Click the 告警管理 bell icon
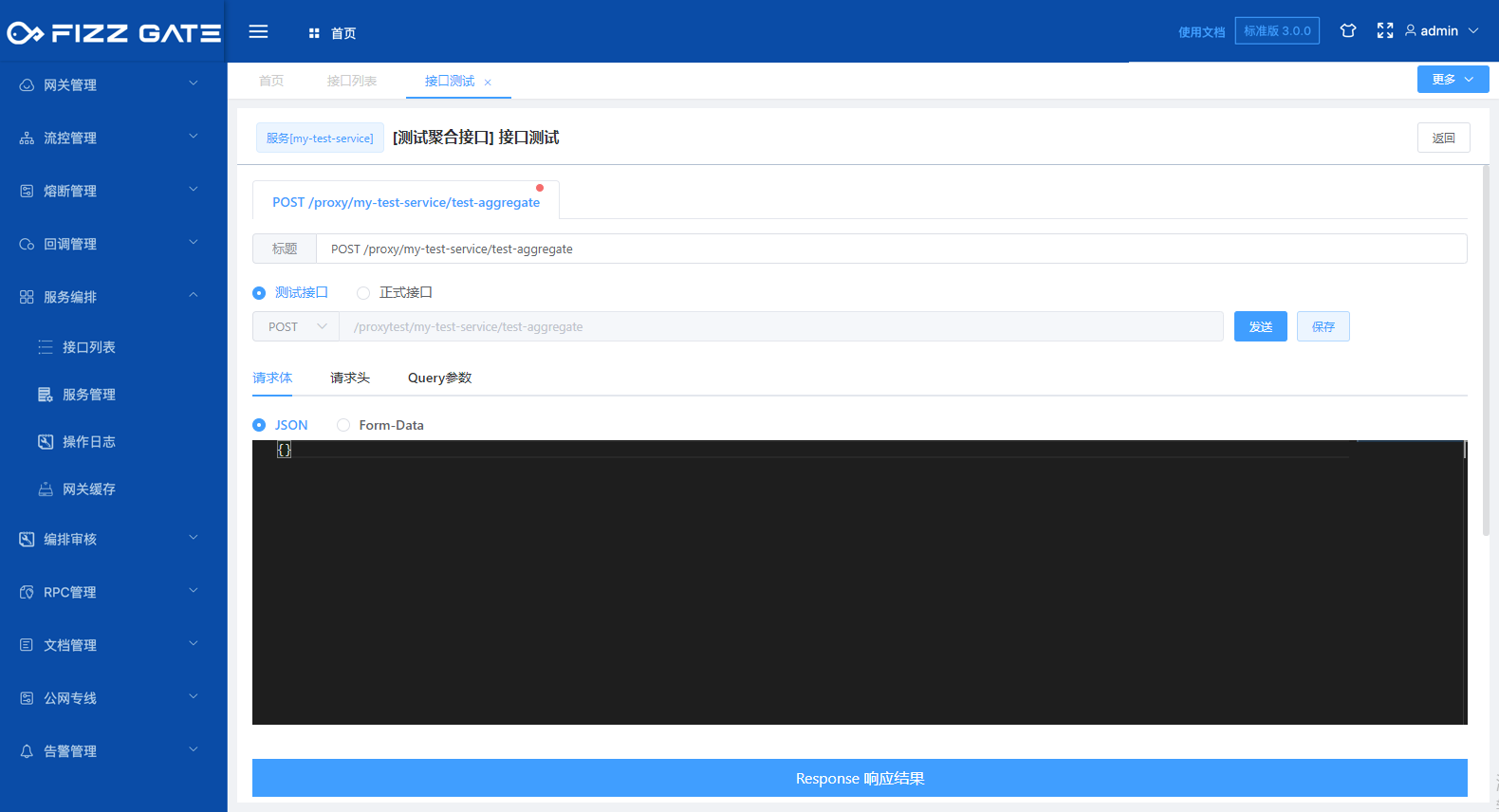Image resolution: width=1499 pixels, height=812 pixels. point(27,751)
